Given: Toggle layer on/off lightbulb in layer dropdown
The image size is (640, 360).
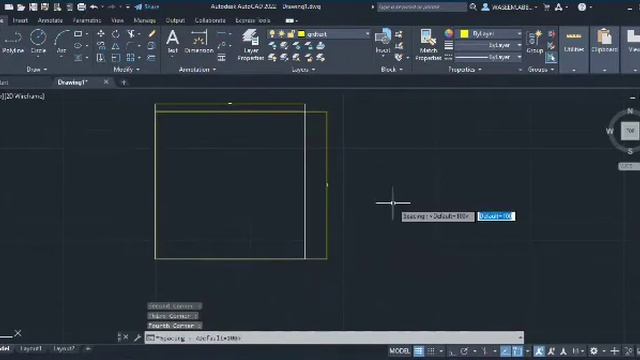Looking at the screenshot, I should 272,34.
